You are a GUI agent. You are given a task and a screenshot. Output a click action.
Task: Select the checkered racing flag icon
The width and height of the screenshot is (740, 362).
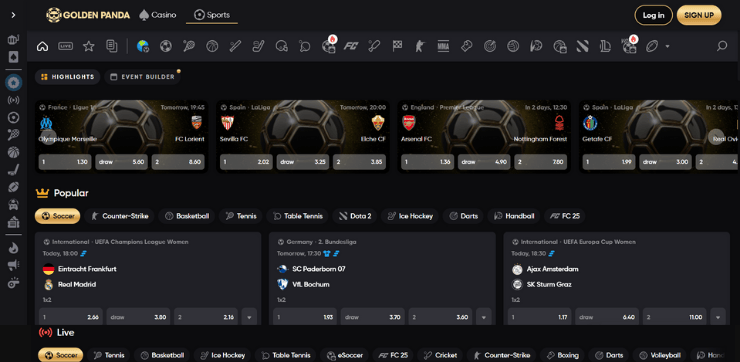397,46
